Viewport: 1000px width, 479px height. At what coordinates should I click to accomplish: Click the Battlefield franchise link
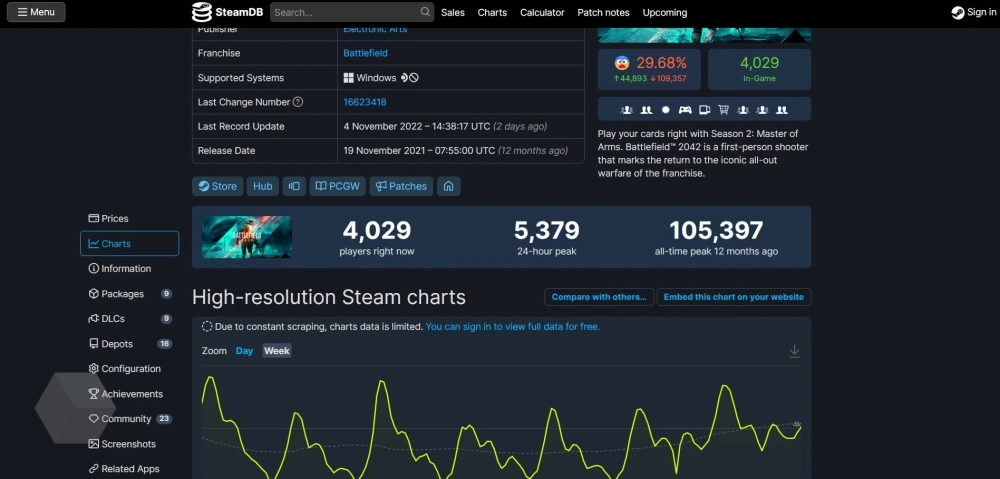pos(365,53)
